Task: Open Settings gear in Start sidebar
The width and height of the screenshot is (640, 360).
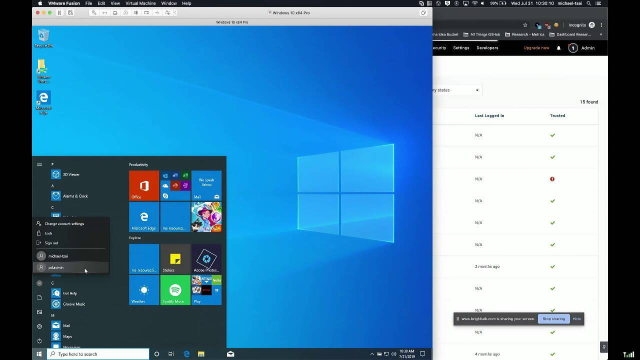Action: pos(39,327)
